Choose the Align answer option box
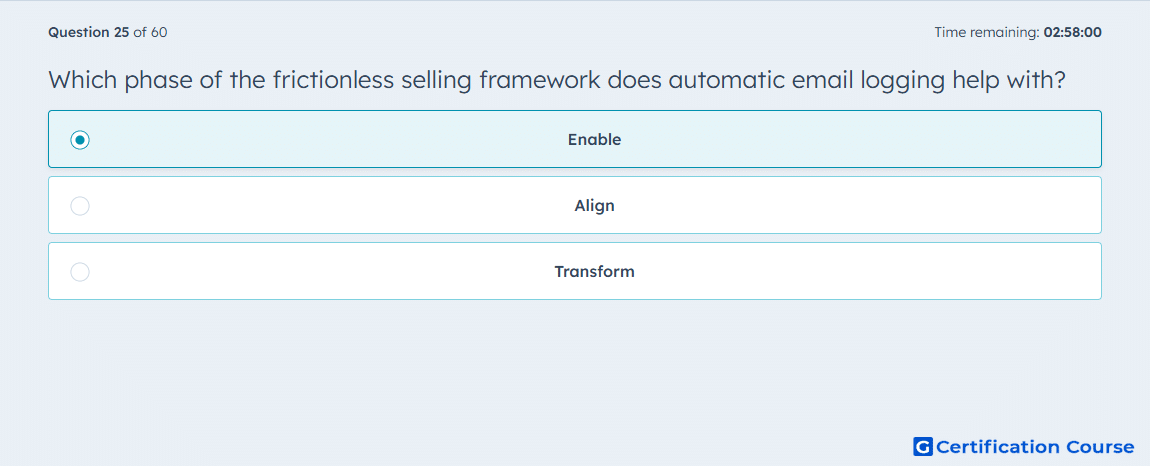1150x466 pixels. 575,205
